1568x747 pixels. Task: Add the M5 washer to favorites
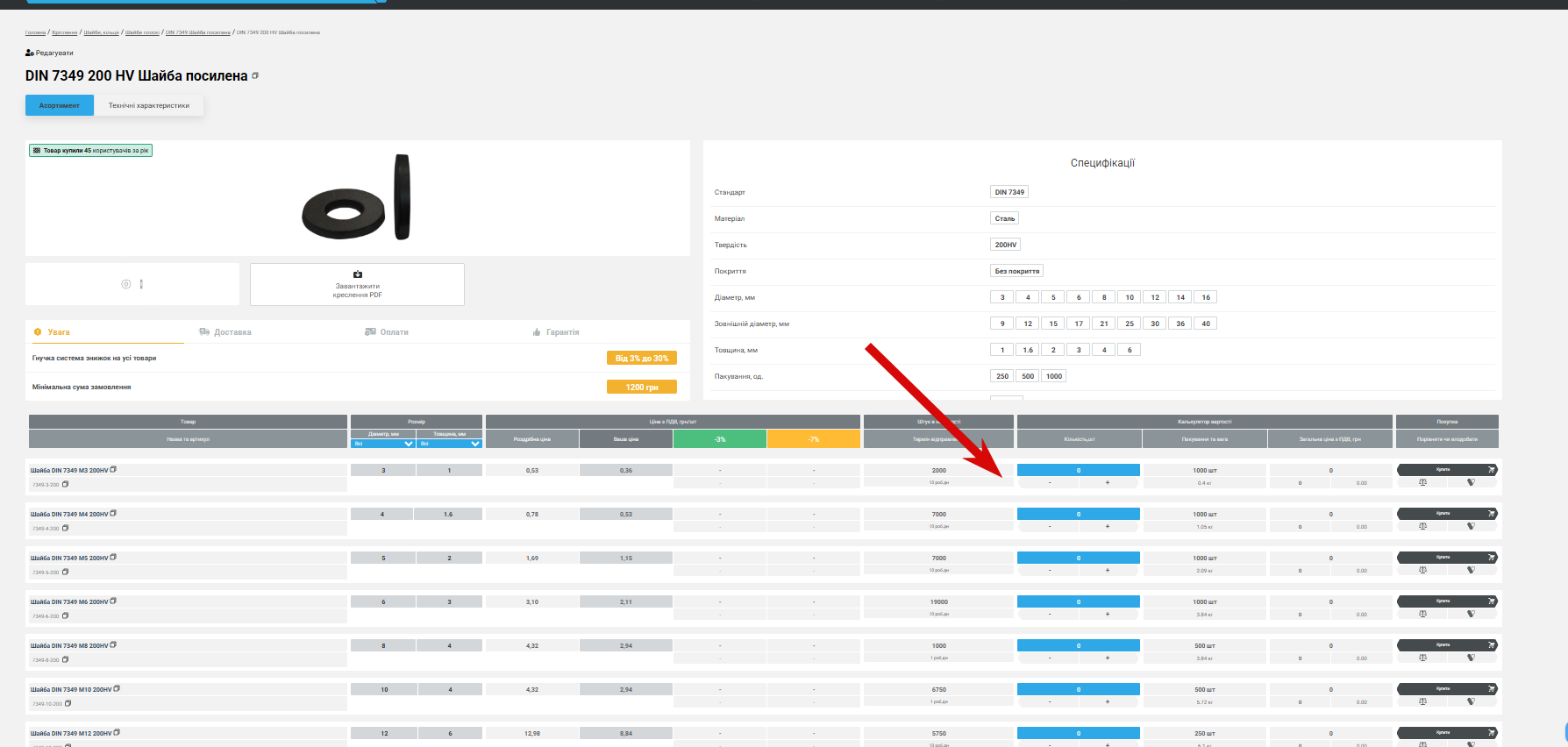pos(1472,570)
